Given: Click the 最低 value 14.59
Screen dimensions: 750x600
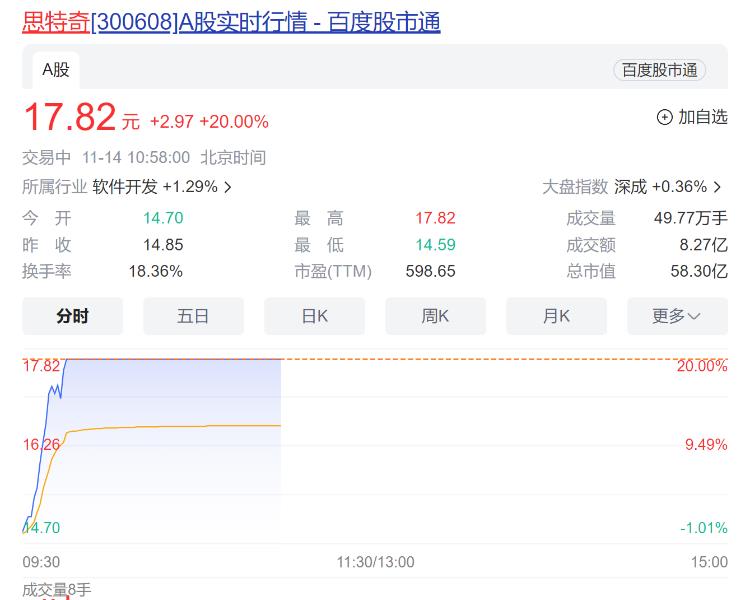Looking at the screenshot, I should [435, 245].
